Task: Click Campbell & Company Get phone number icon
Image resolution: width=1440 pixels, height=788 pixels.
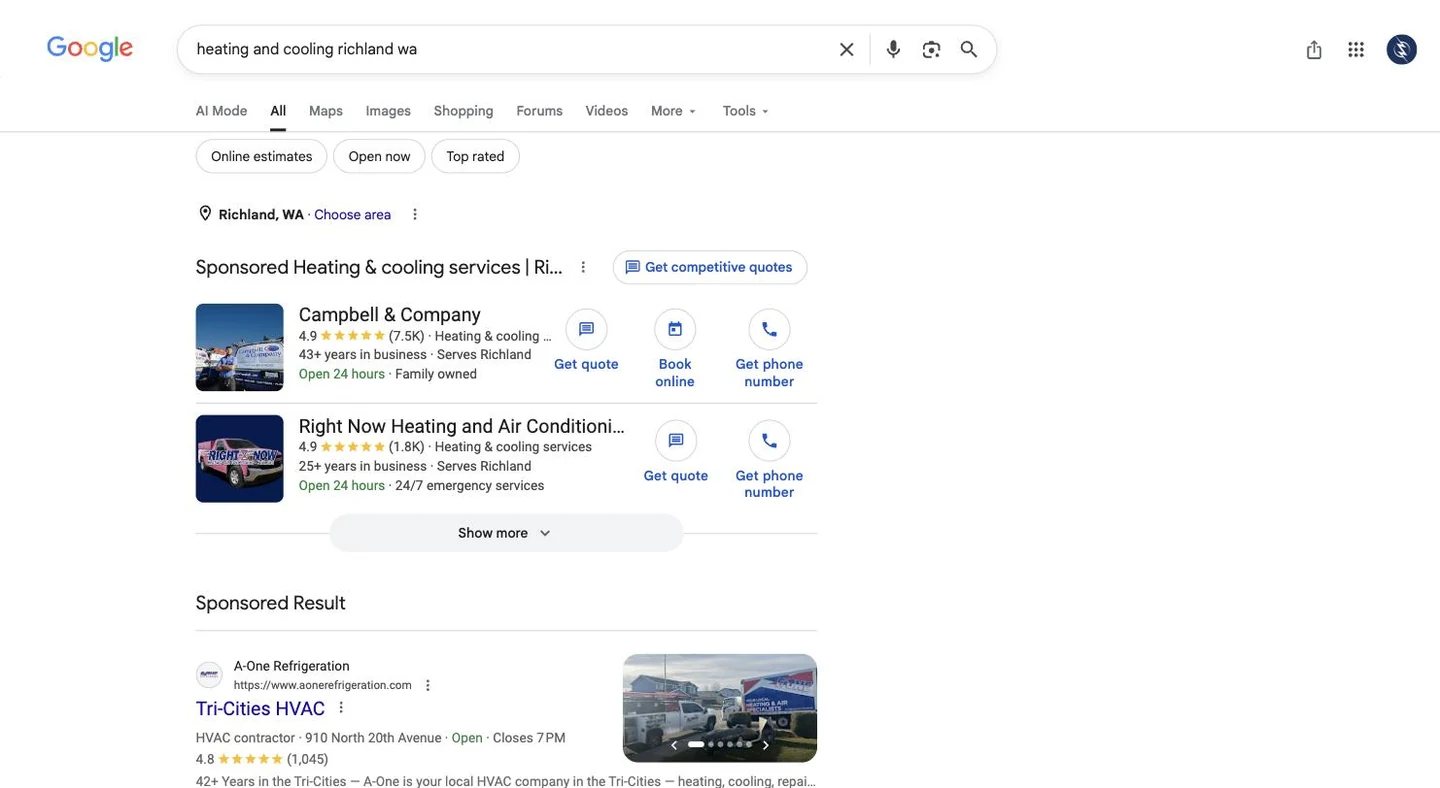Action: pyautogui.click(x=769, y=329)
